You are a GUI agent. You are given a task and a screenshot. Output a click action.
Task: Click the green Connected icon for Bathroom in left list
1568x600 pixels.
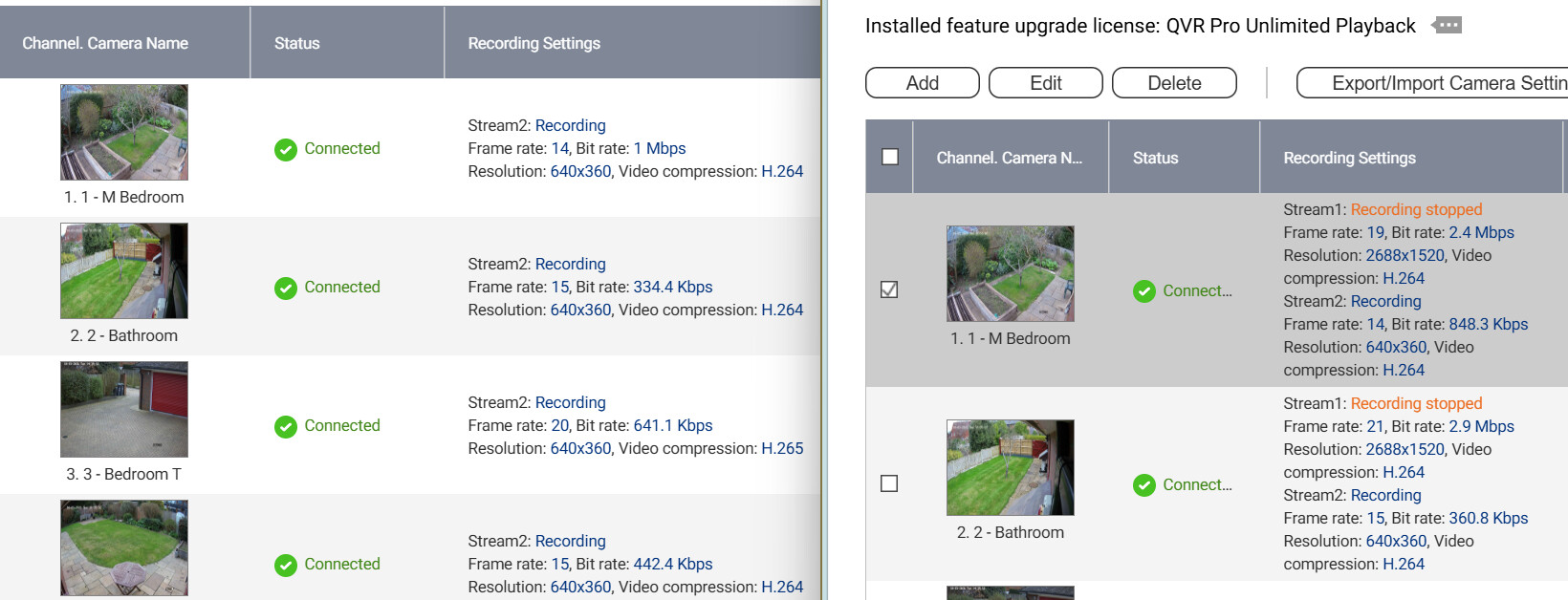[x=285, y=288]
